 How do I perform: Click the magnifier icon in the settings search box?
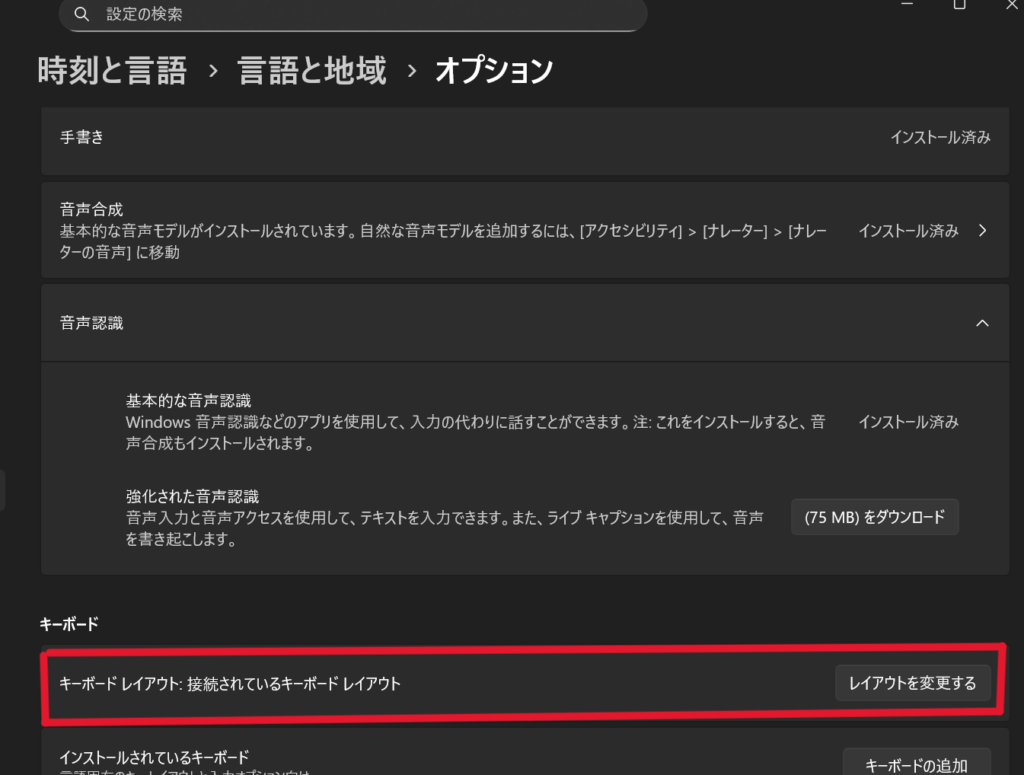point(82,14)
